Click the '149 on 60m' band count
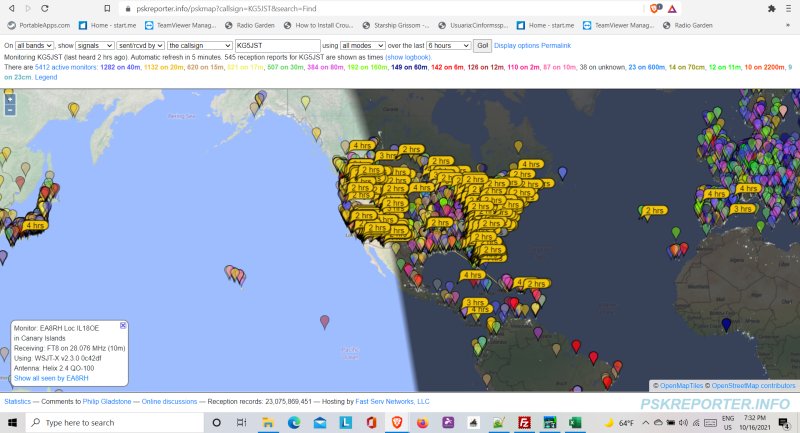This screenshot has width=800, height=433. [x=409, y=67]
